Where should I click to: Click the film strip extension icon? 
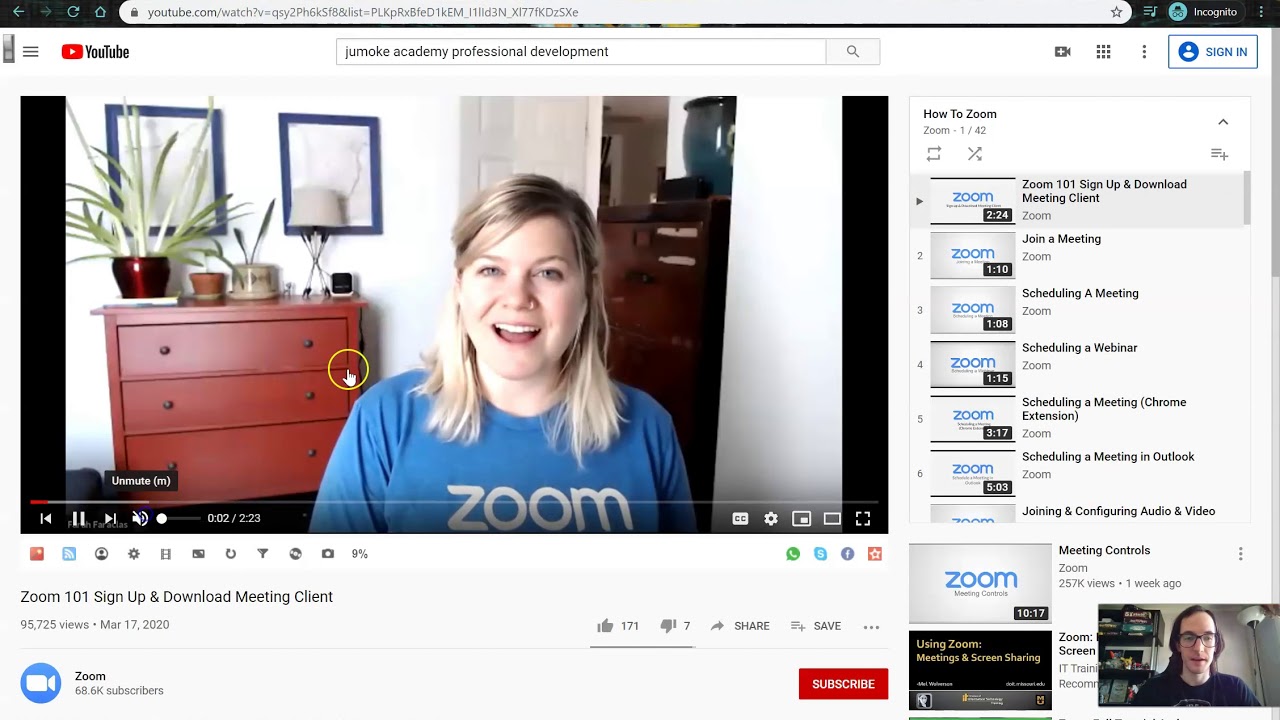[x=166, y=553]
